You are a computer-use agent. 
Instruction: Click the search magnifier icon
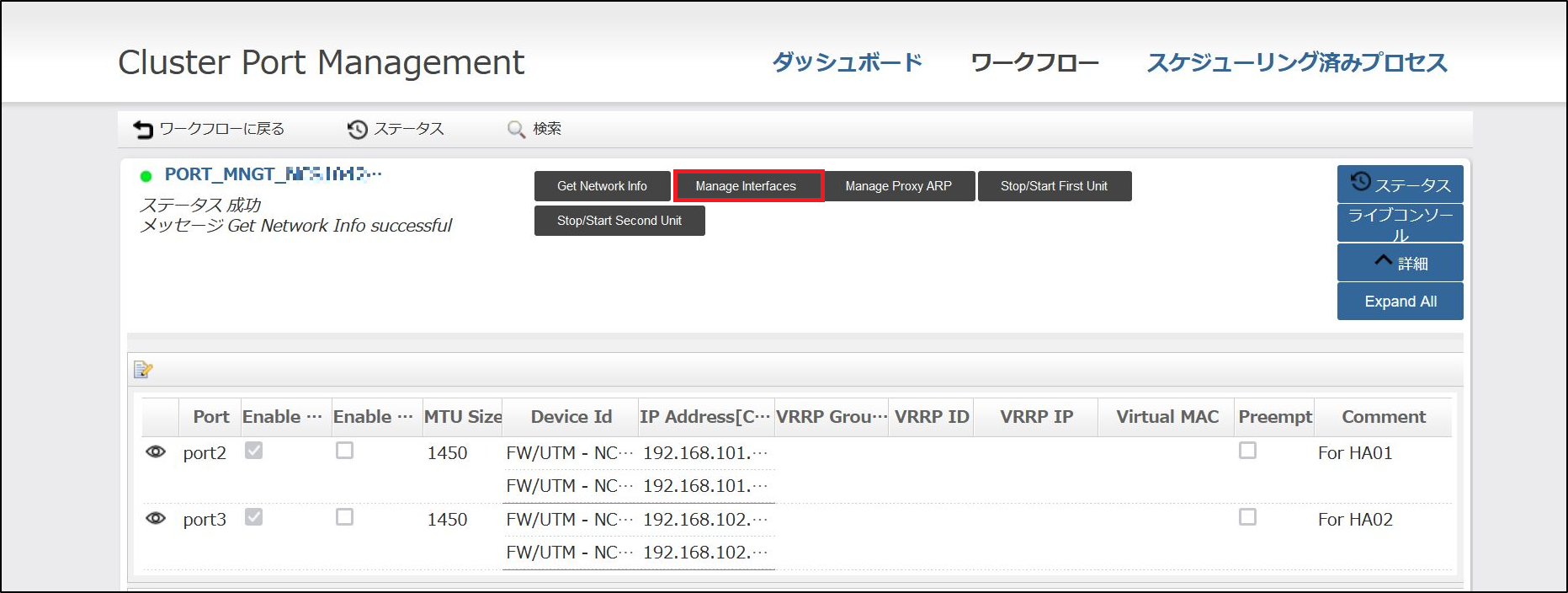516,129
